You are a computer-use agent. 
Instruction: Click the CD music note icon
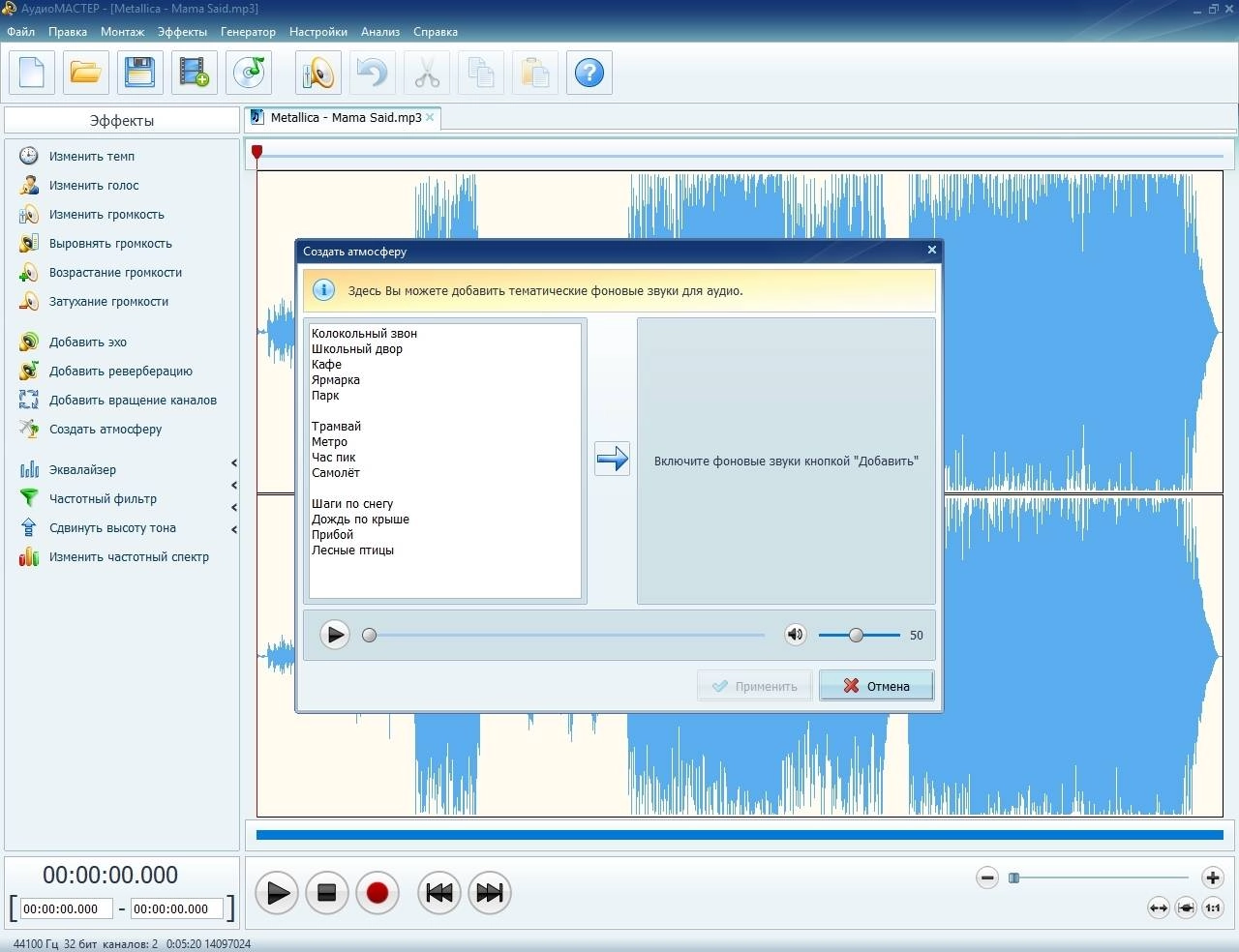pyautogui.click(x=249, y=73)
